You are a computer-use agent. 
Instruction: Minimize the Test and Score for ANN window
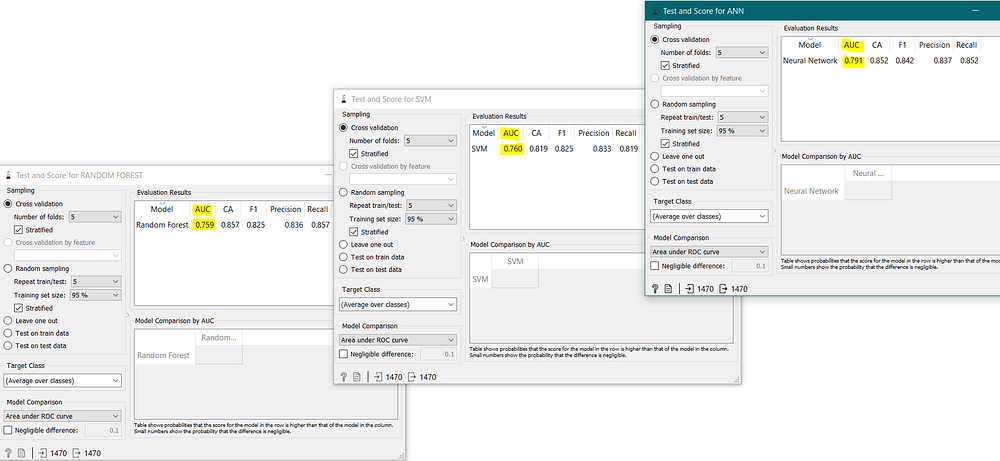coord(975,11)
